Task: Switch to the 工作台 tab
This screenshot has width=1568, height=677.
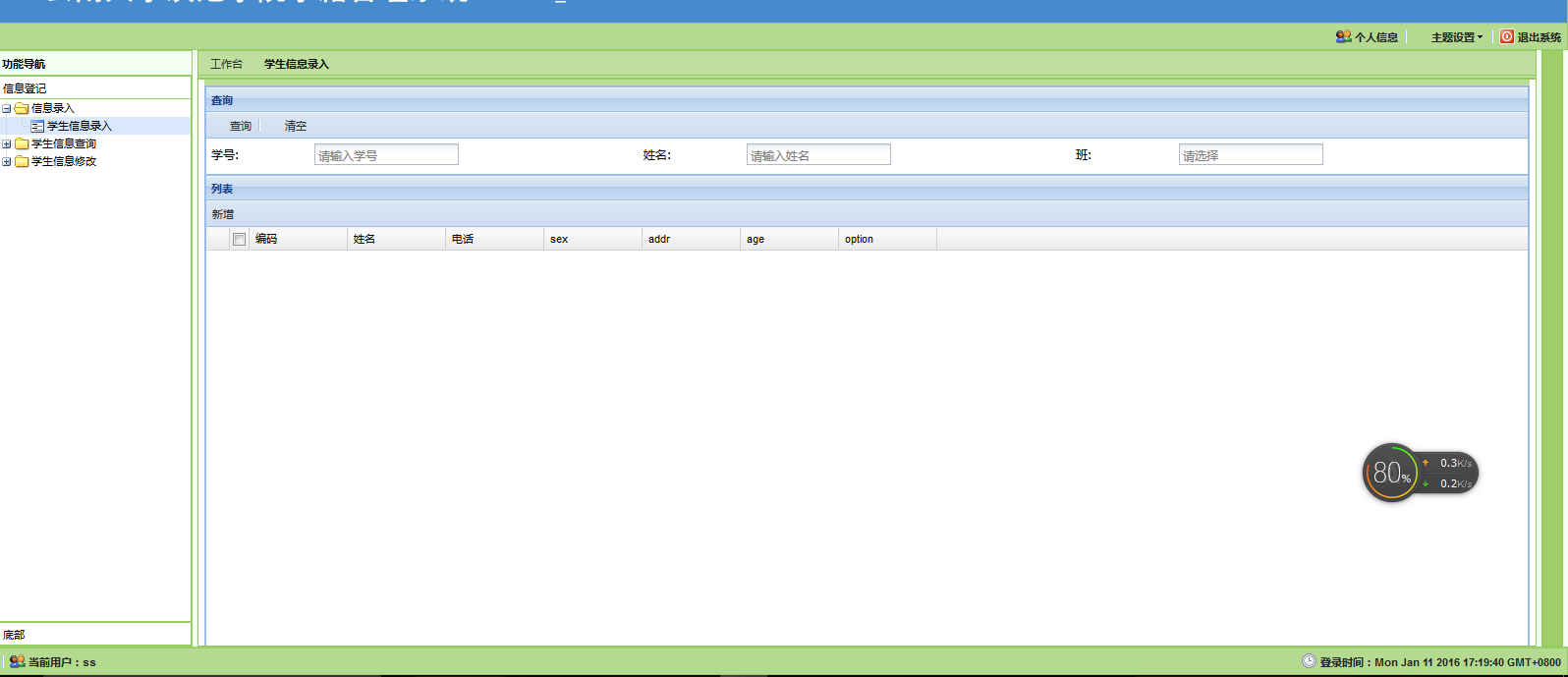Action: pyautogui.click(x=226, y=64)
